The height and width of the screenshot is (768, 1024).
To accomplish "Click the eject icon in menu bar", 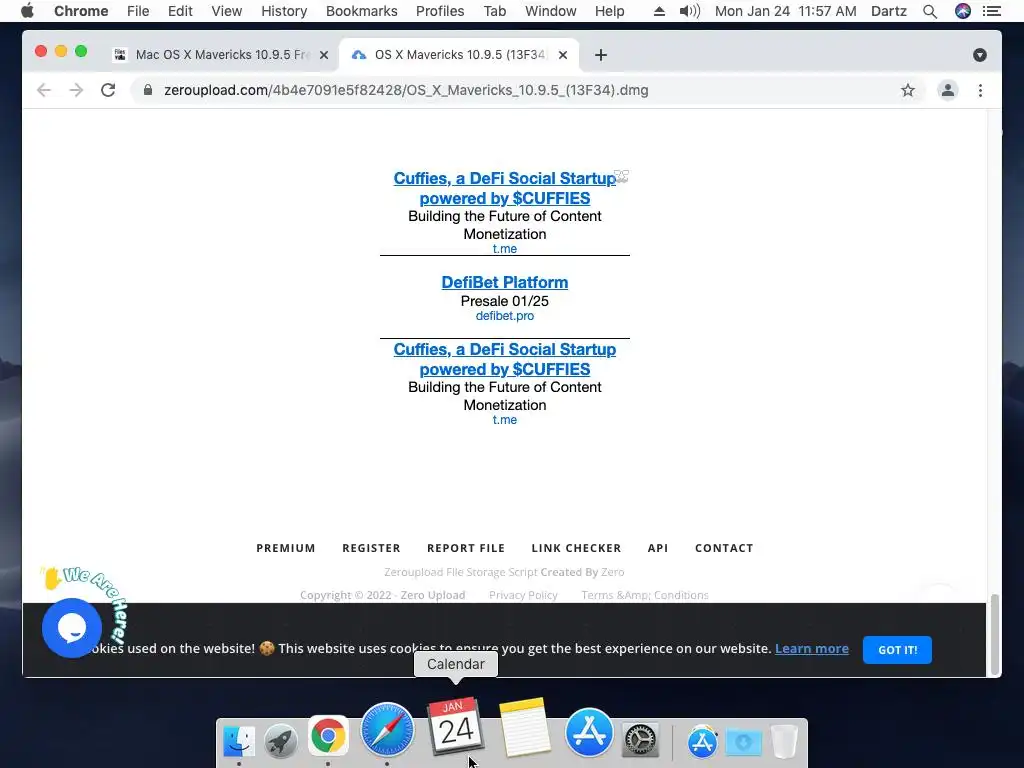I will (659, 11).
